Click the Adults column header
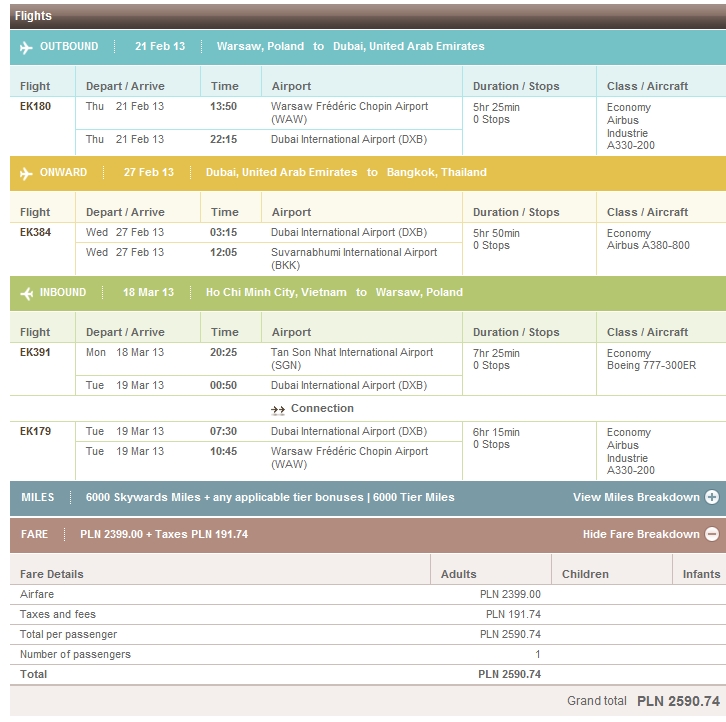726x722 pixels. point(458,574)
